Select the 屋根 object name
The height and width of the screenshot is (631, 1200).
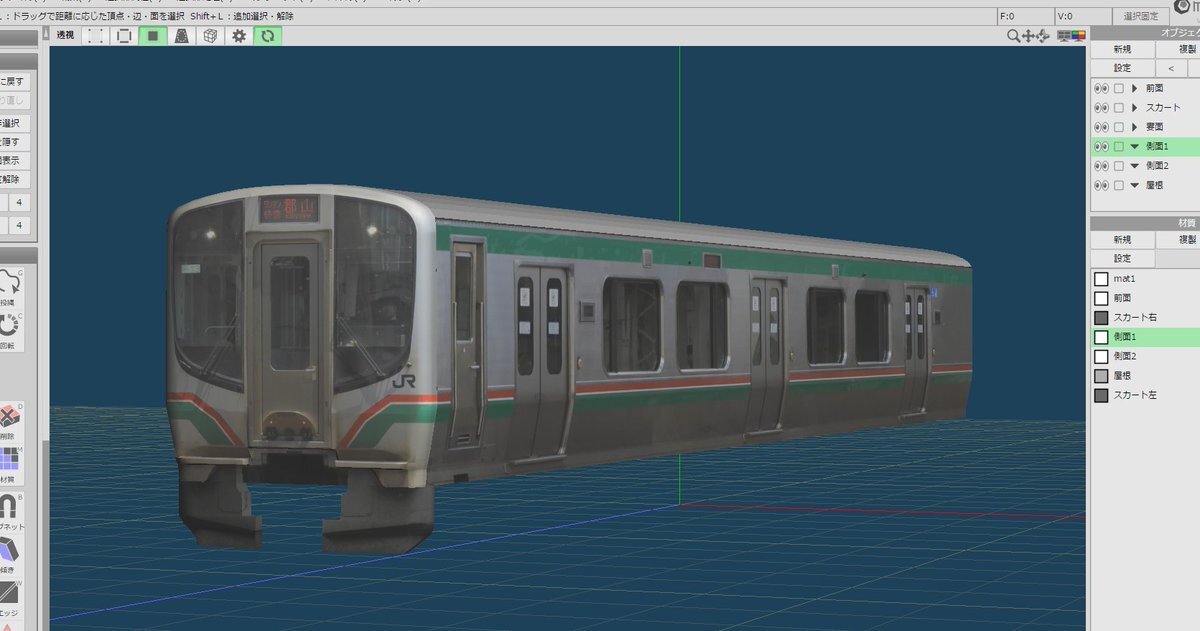[1155, 185]
